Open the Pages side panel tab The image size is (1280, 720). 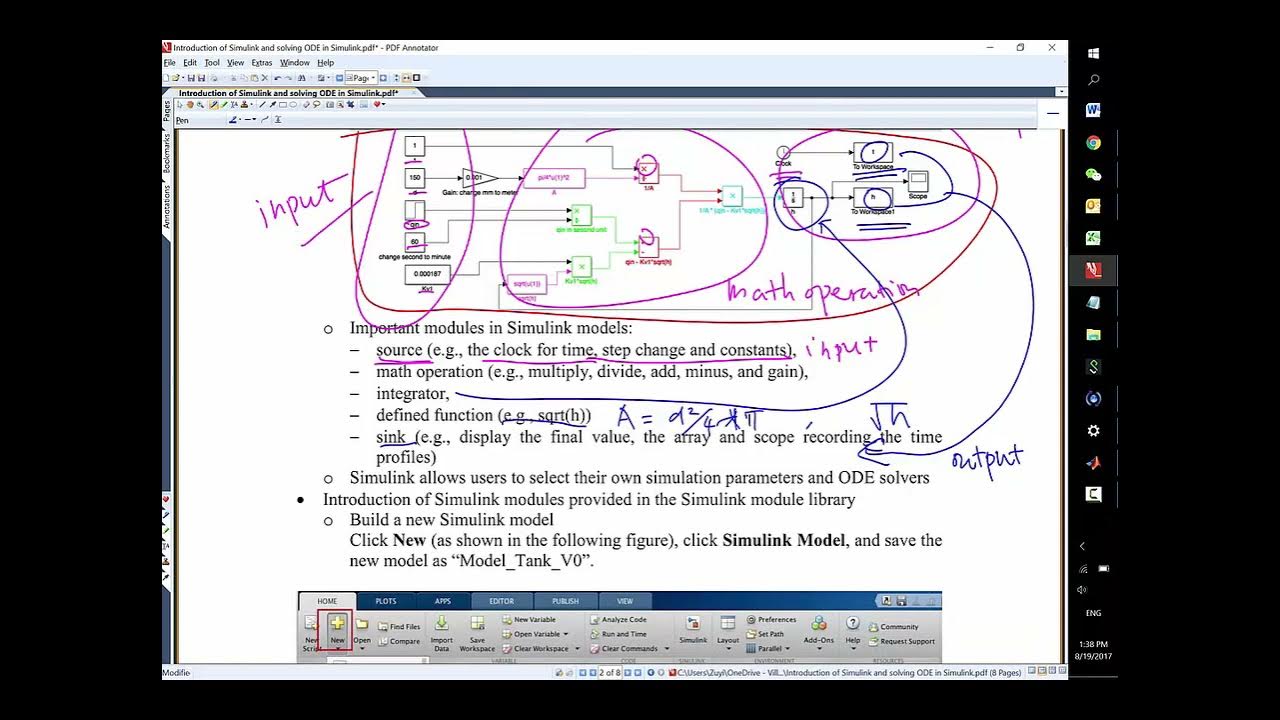167,110
